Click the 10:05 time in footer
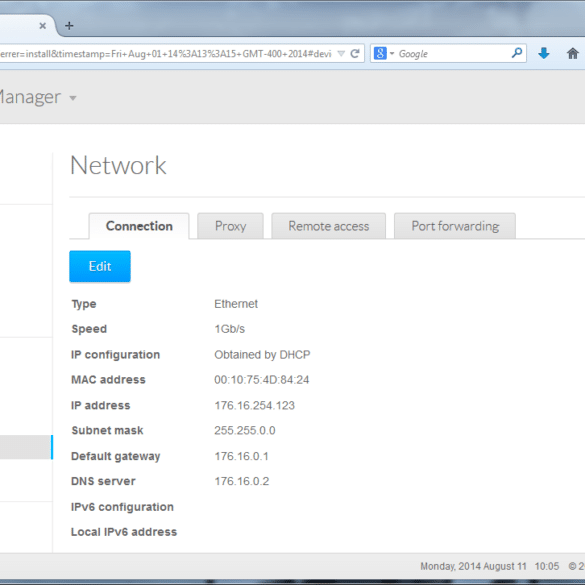585x585 pixels. pos(547,566)
